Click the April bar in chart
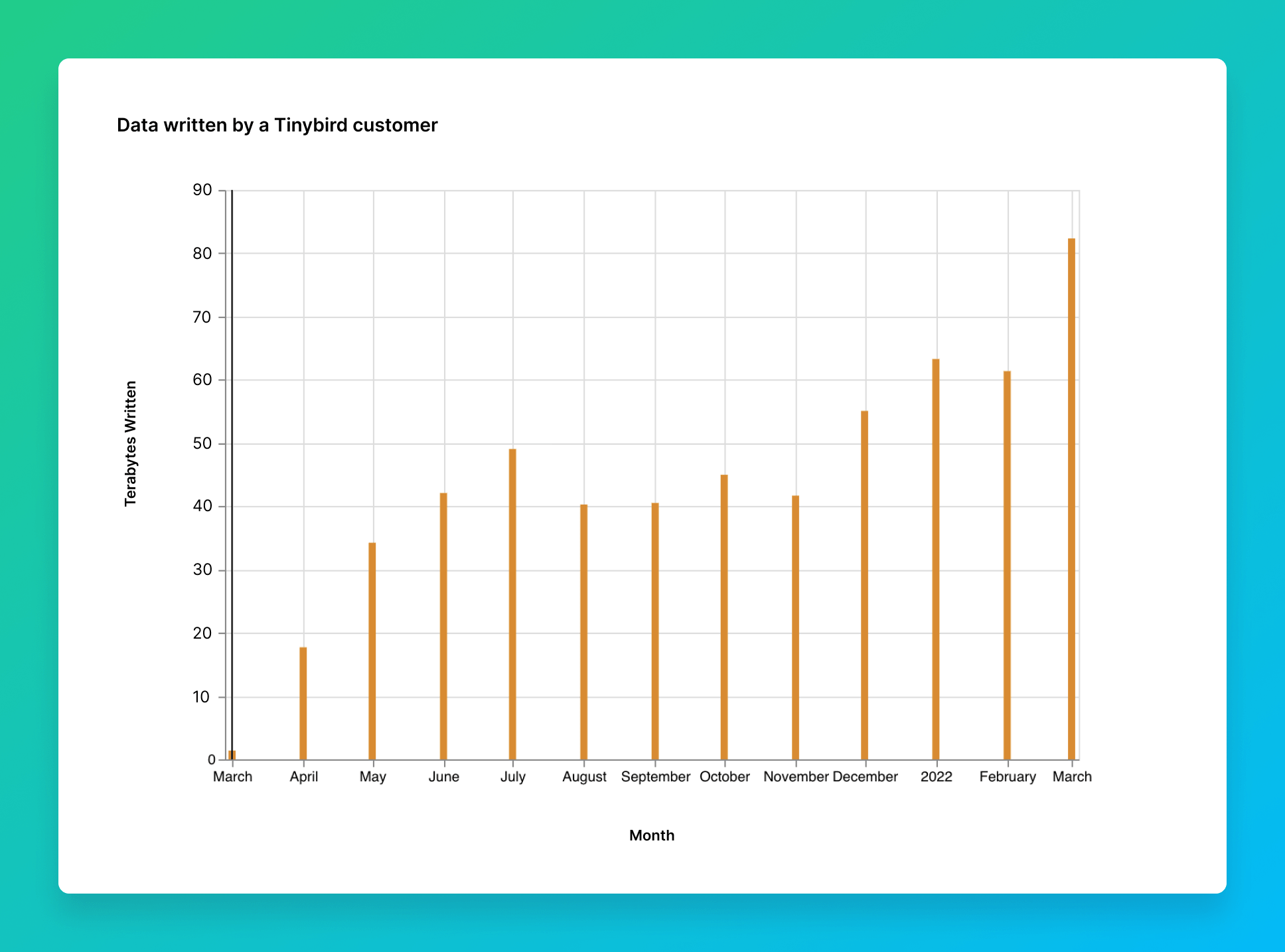 pyautogui.click(x=303, y=704)
